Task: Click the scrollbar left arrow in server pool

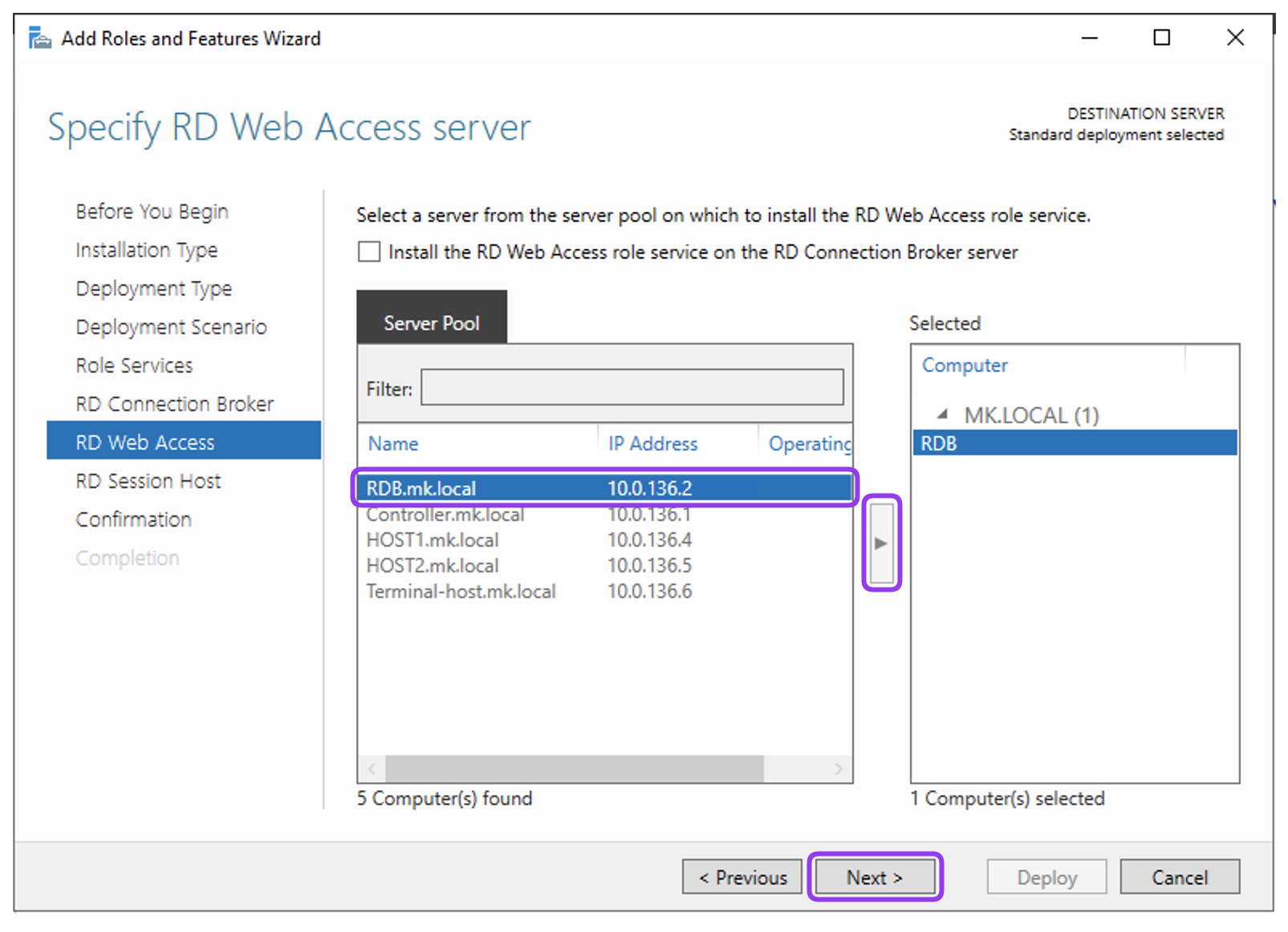Action: point(372,768)
